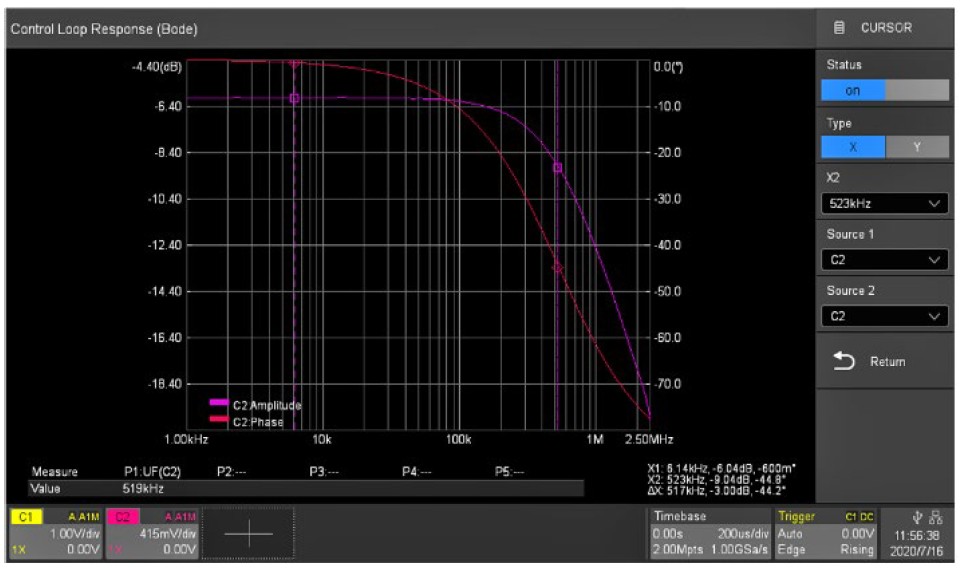The width and height of the screenshot is (965, 568).
Task: Switch cursor type to Y
Action: (x=916, y=148)
